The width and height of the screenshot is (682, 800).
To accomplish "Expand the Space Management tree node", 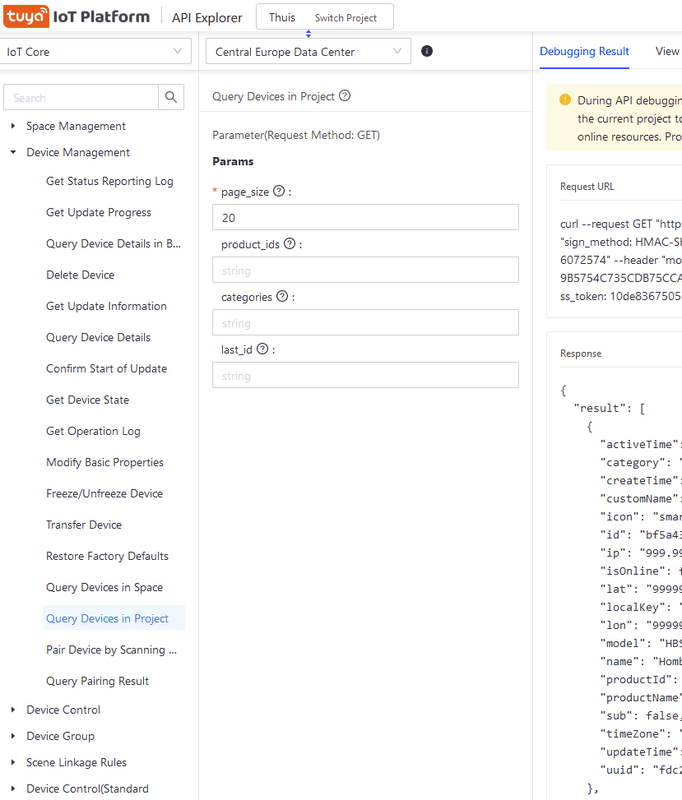I will pos(14,126).
